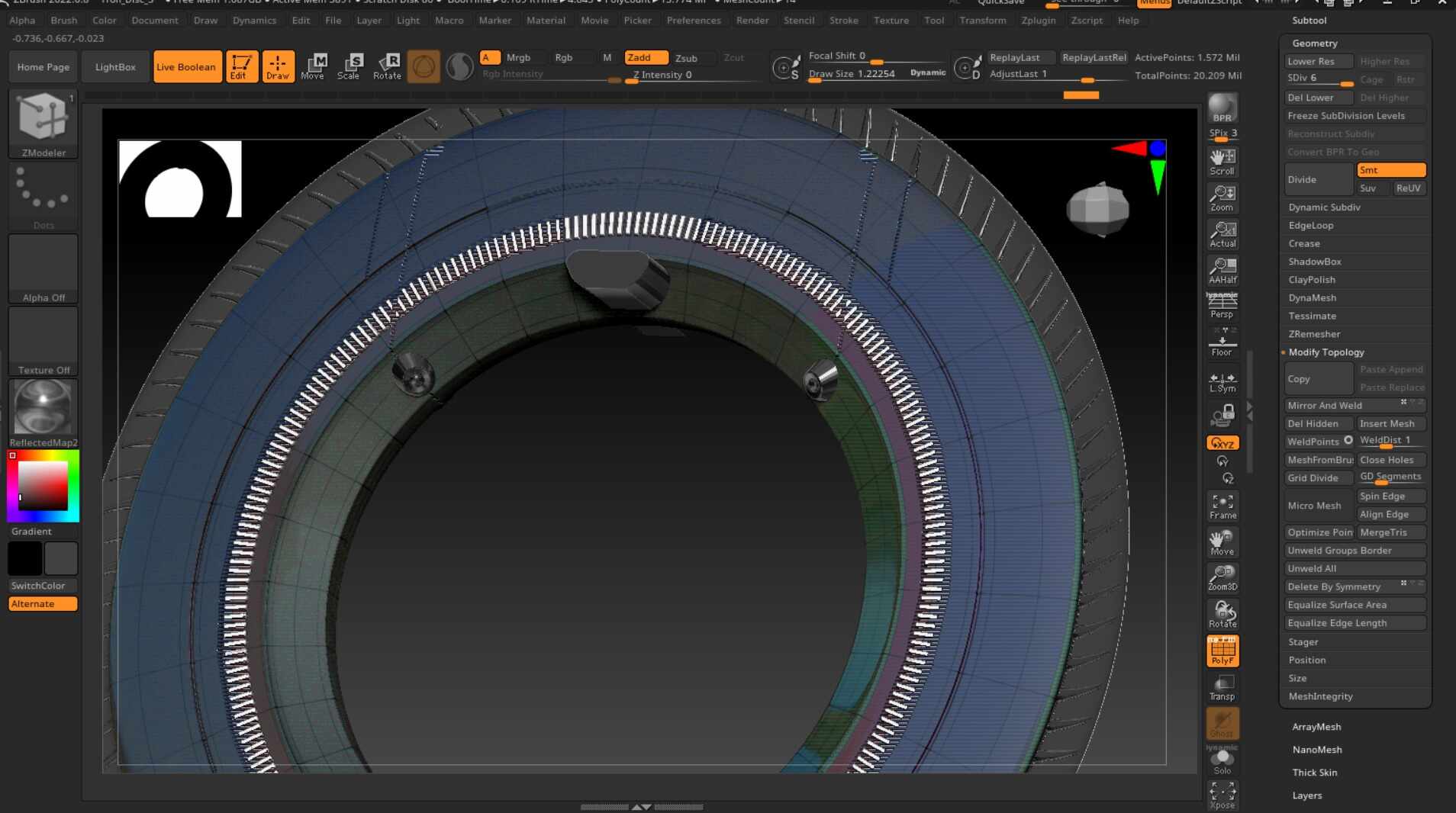Open the Zplugin menu
Image resolution: width=1456 pixels, height=813 pixels.
(1038, 21)
